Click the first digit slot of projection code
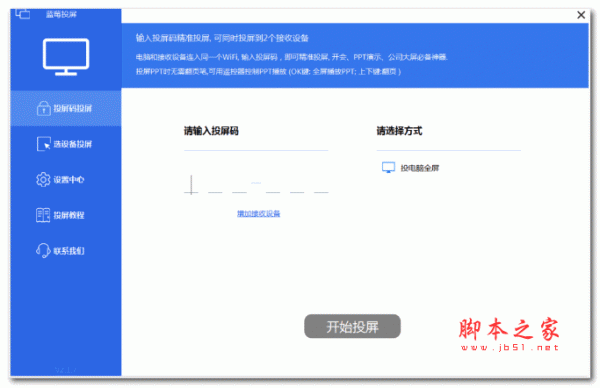 tap(191, 185)
